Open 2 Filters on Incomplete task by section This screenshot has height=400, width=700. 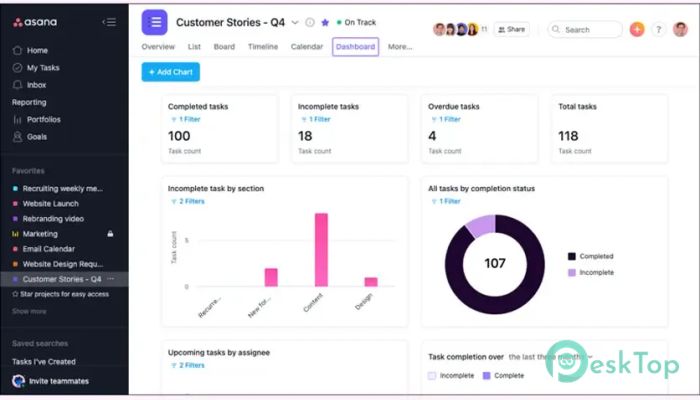[x=188, y=201]
